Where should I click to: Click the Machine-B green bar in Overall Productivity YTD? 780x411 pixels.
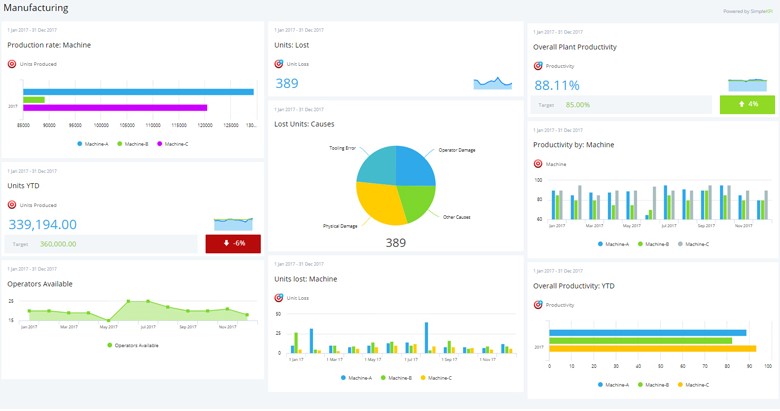(641, 341)
